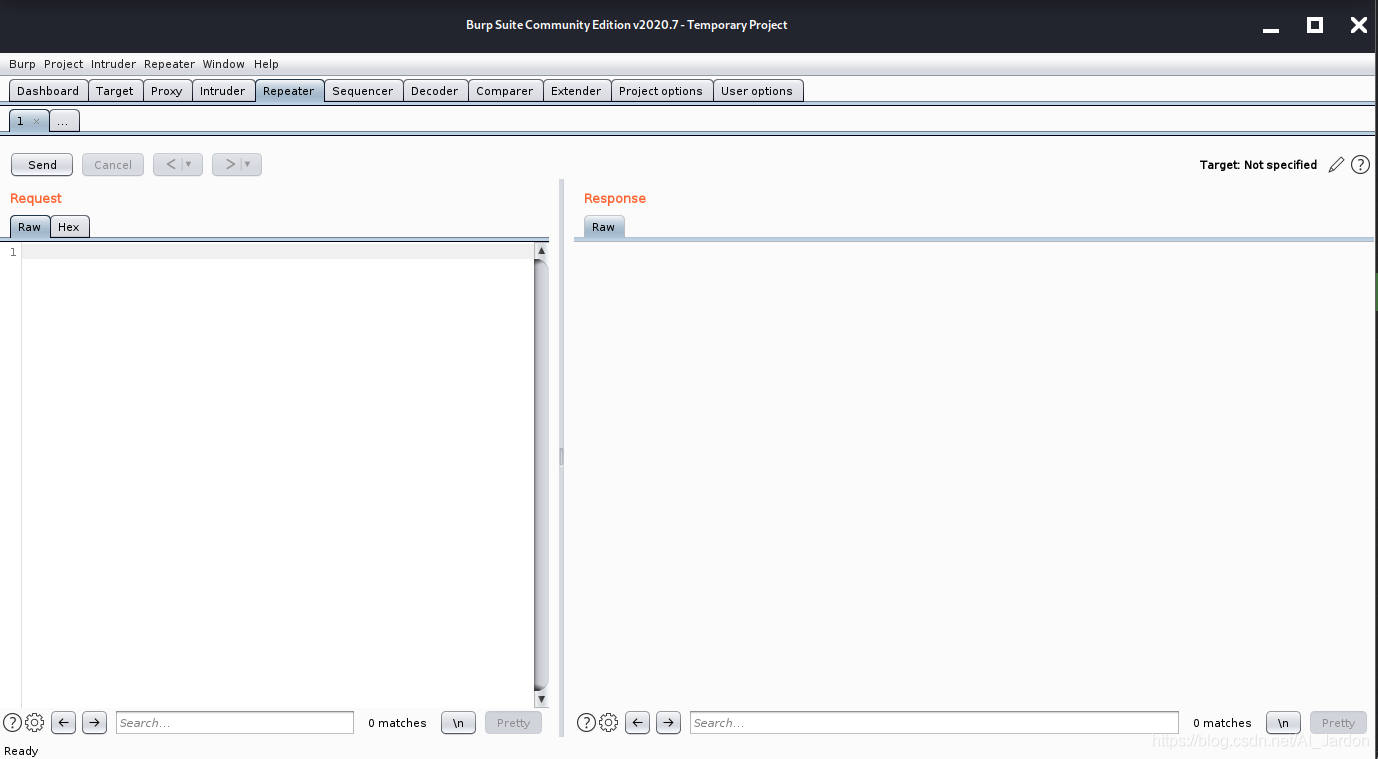
Task: Select Hex view in Request panel
Action: click(x=69, y=227)
